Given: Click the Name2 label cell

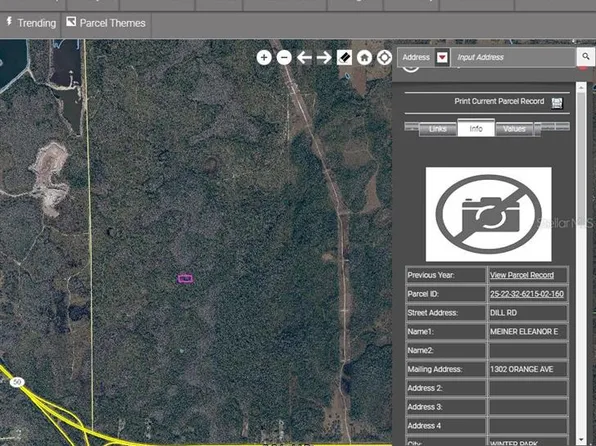Looking at the screenshot, I should click(x=446, y=351).
